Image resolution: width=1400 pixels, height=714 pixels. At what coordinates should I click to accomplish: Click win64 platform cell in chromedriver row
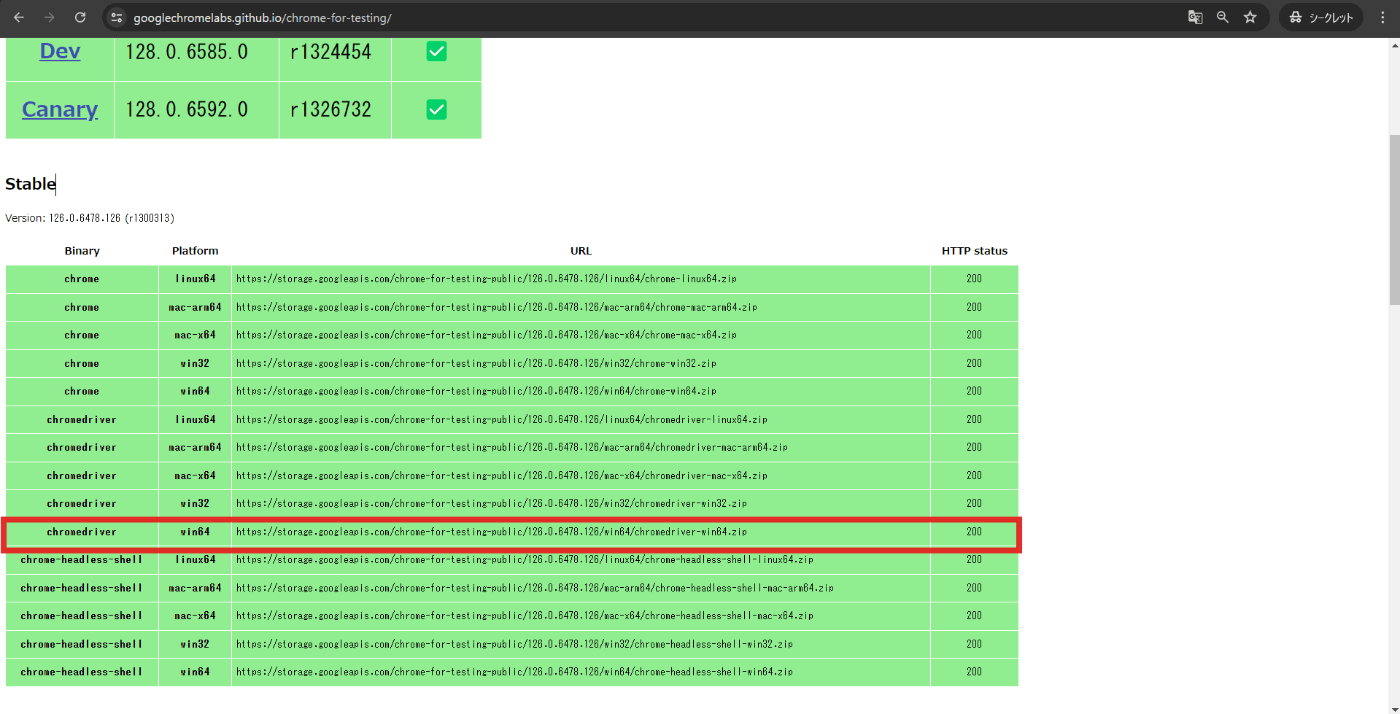[x=195, y=532]
